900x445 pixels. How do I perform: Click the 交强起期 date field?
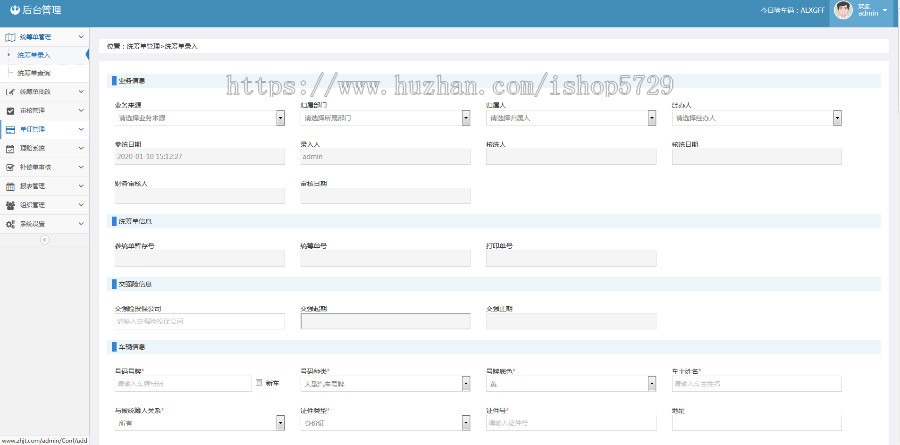pyautogui.click(x=386, y=321)
